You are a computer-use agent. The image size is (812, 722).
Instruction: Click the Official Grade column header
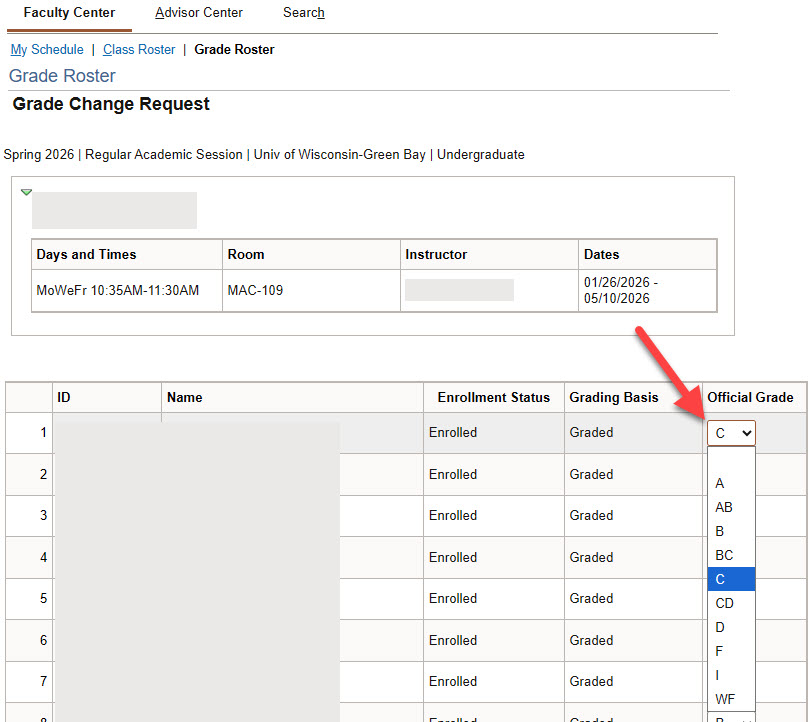coord(754,397)
